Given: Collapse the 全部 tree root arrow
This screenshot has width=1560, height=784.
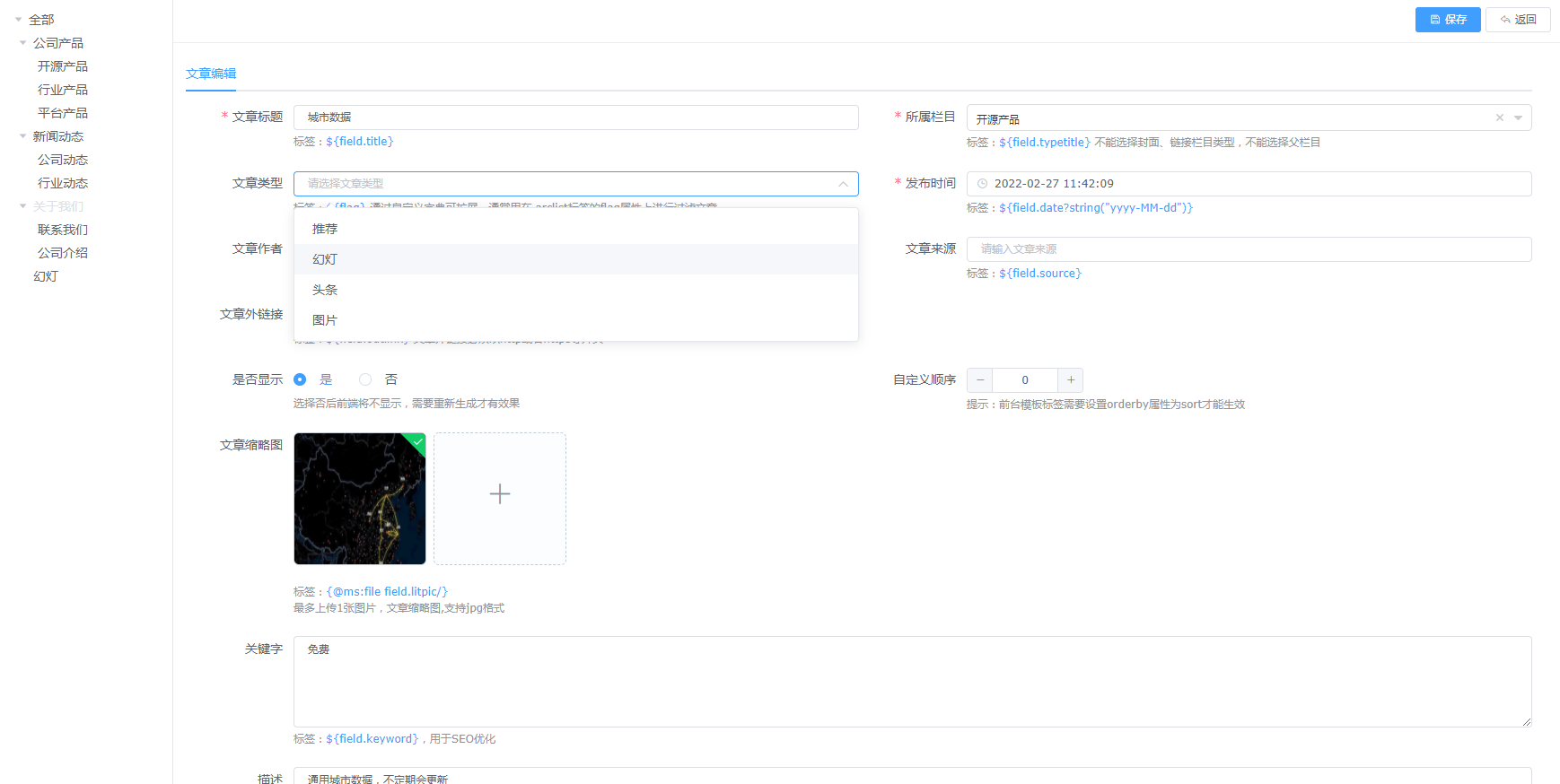Looking at the screenshot, I should pos(18,20).
